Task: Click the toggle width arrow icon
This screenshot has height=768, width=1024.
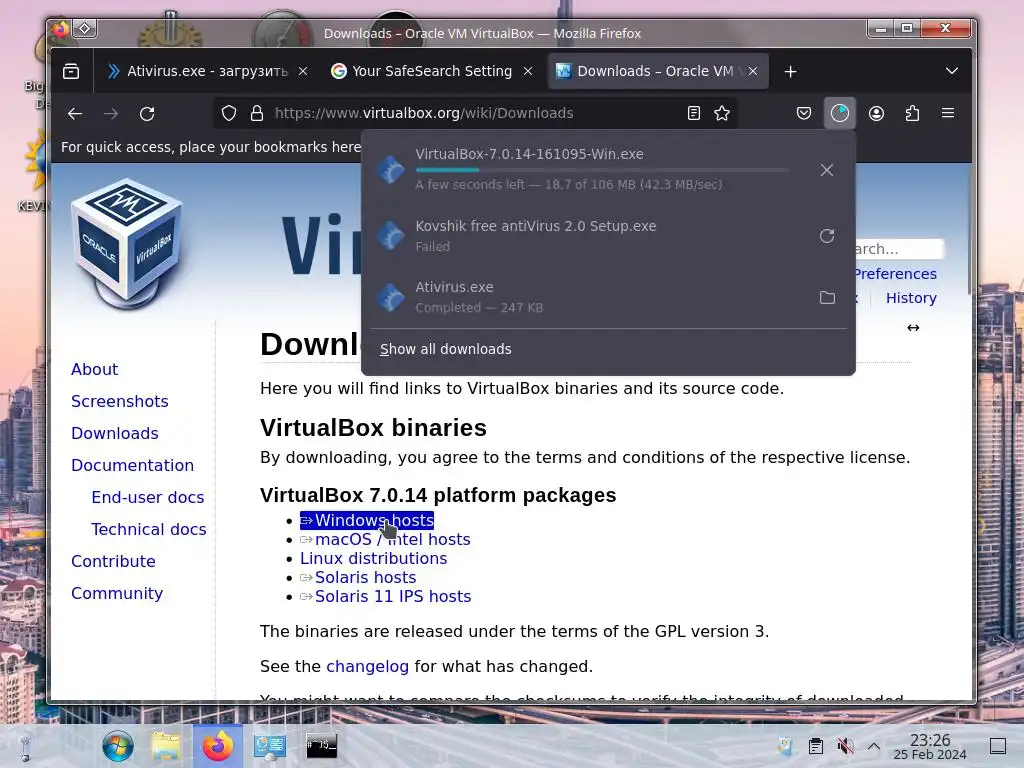Action: [913, 328]
